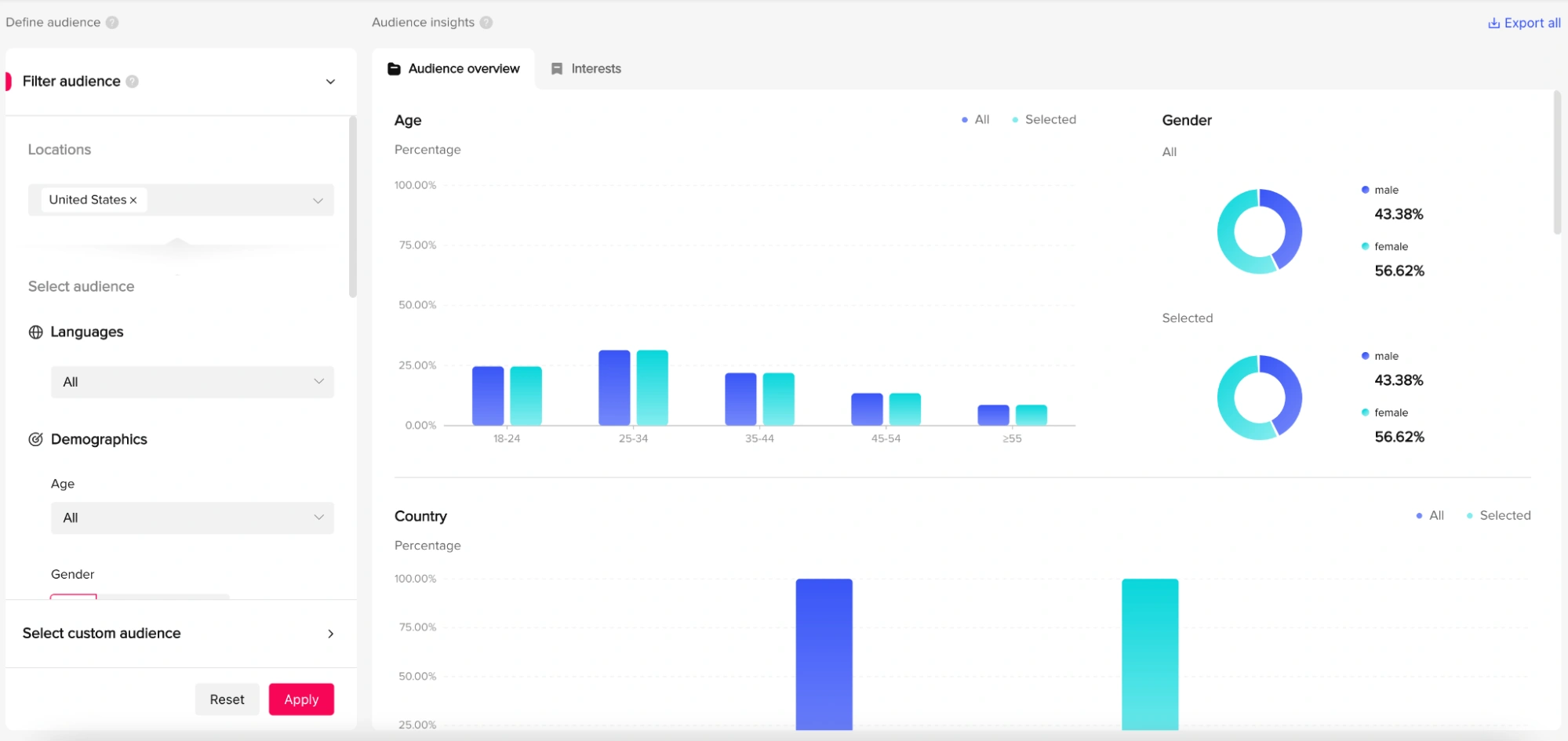The image size is (1568, 741).
Task: Open the Age All dropdown
Action: pyautogui.click(x=192, y=518)
